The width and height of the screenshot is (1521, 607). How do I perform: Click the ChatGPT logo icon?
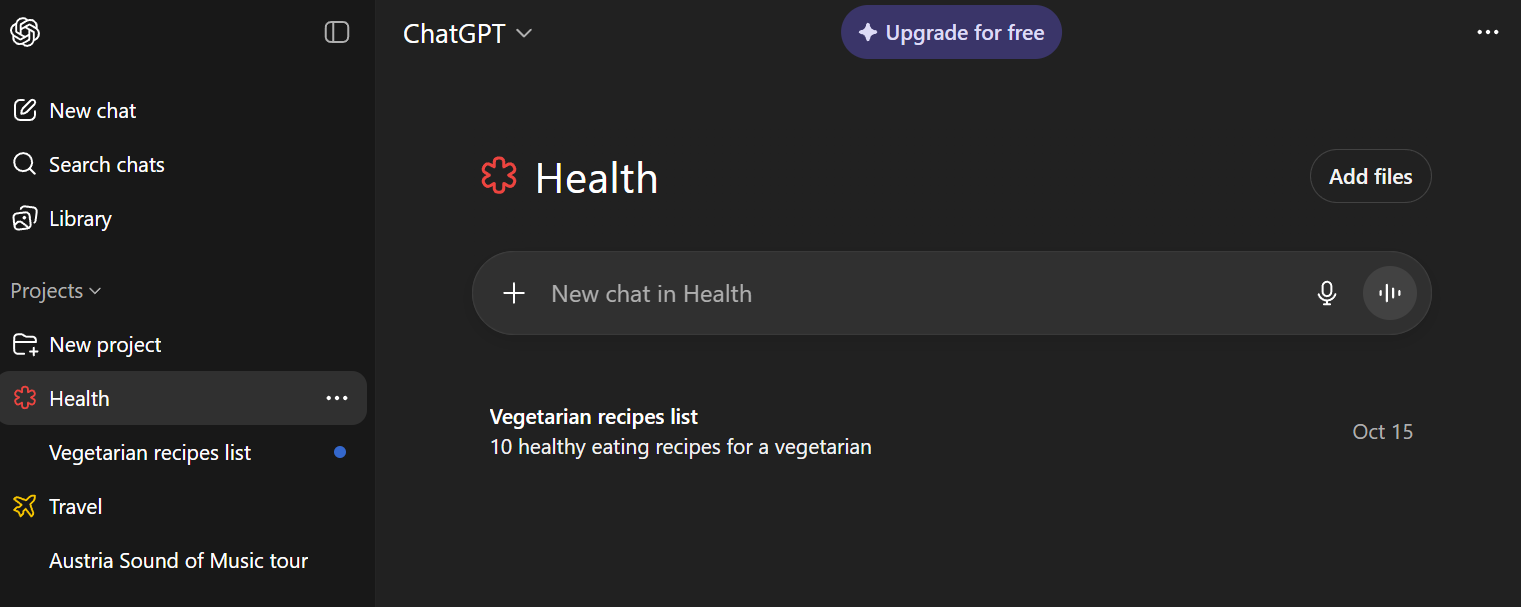click(25, 32)
